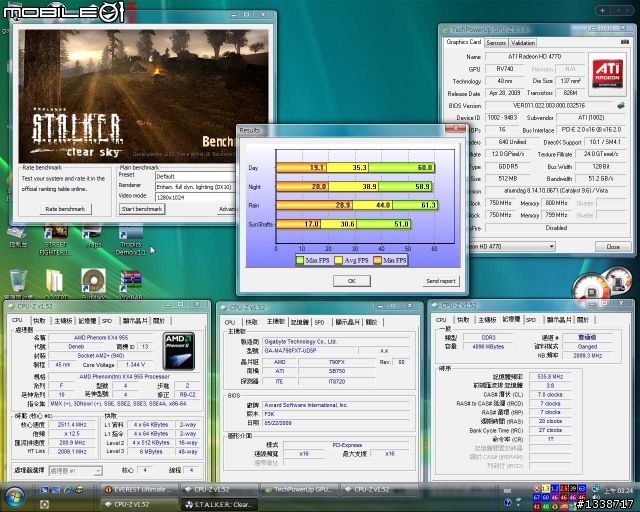Click the orange Min FPS legend swatch
The width and height of the screenshot is (640, 512).
point(377,260)
